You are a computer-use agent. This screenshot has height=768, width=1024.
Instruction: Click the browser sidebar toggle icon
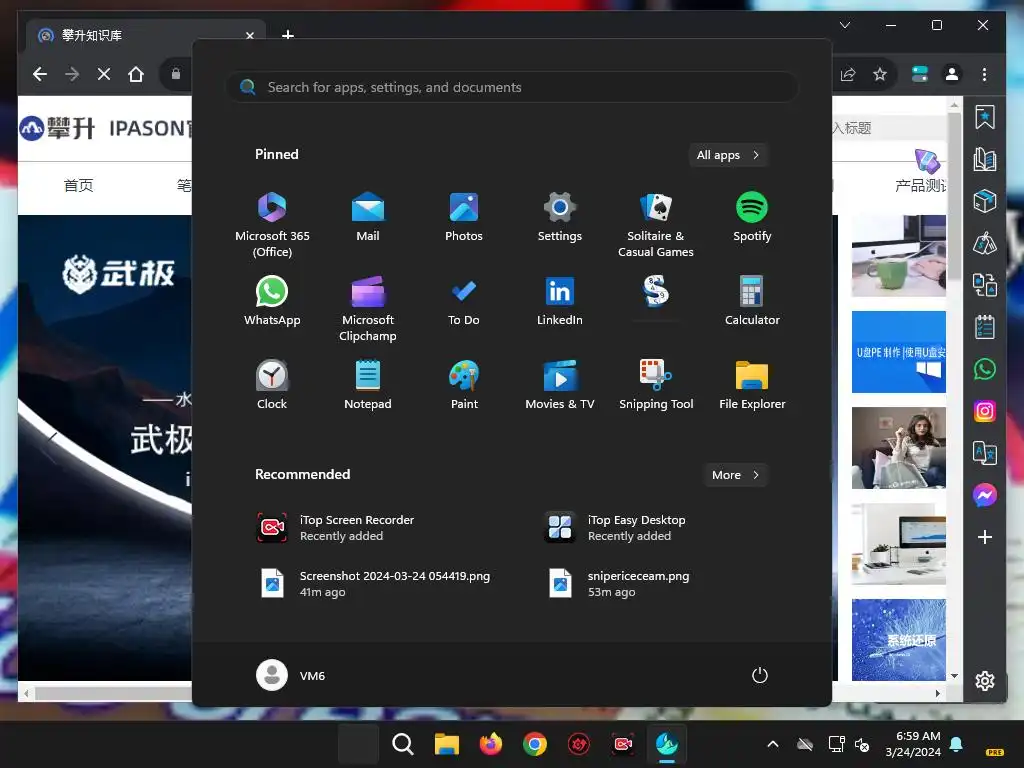[x=920, y=74]
